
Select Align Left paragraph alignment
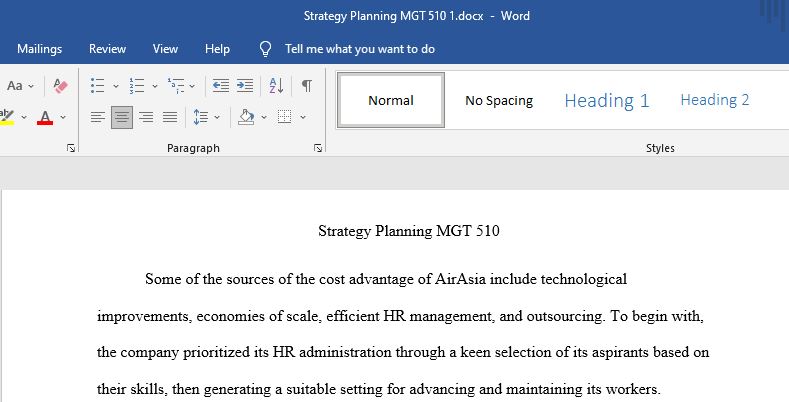click(x=97, y=117)
